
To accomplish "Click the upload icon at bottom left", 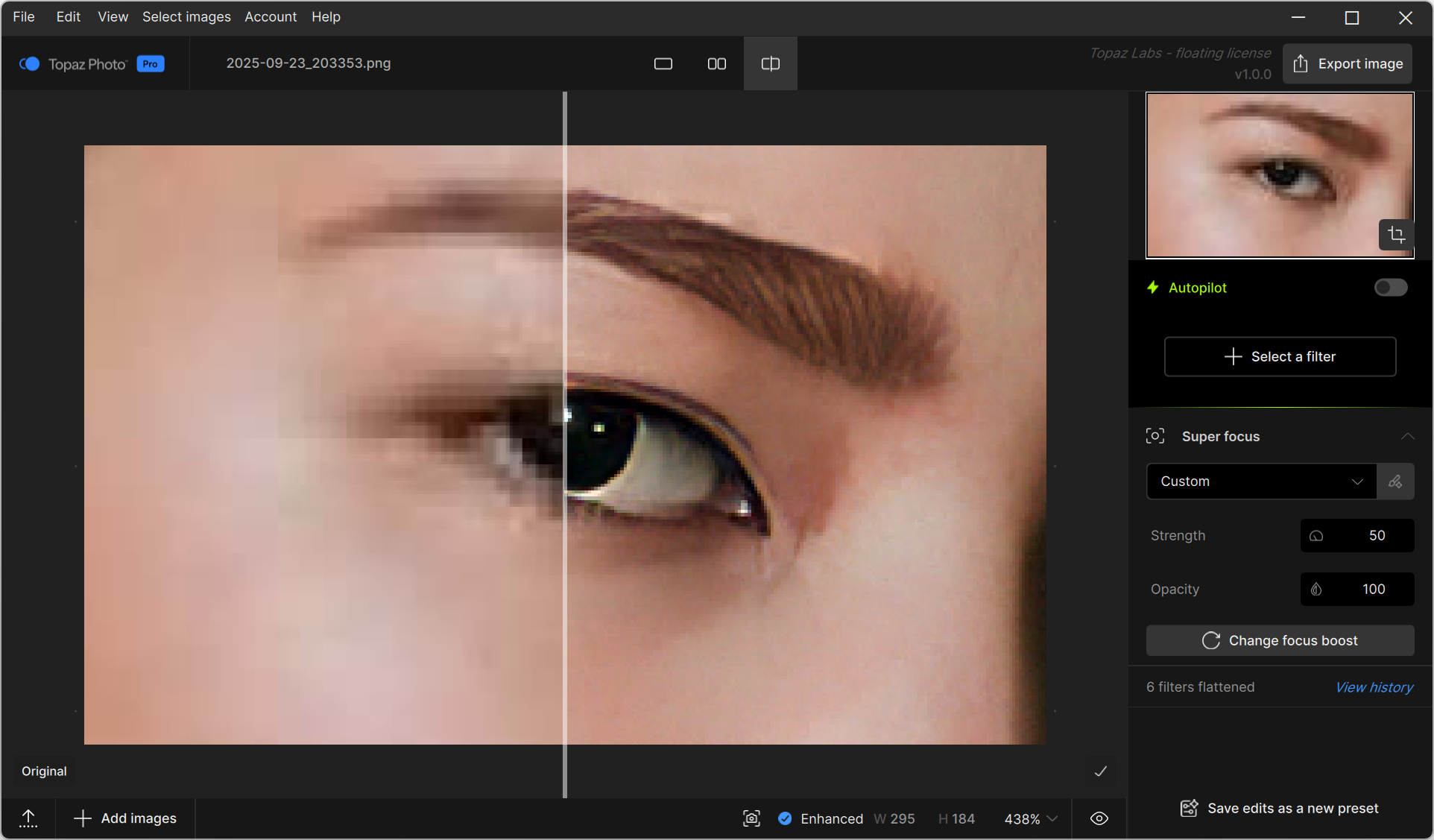I will (28, 818).
